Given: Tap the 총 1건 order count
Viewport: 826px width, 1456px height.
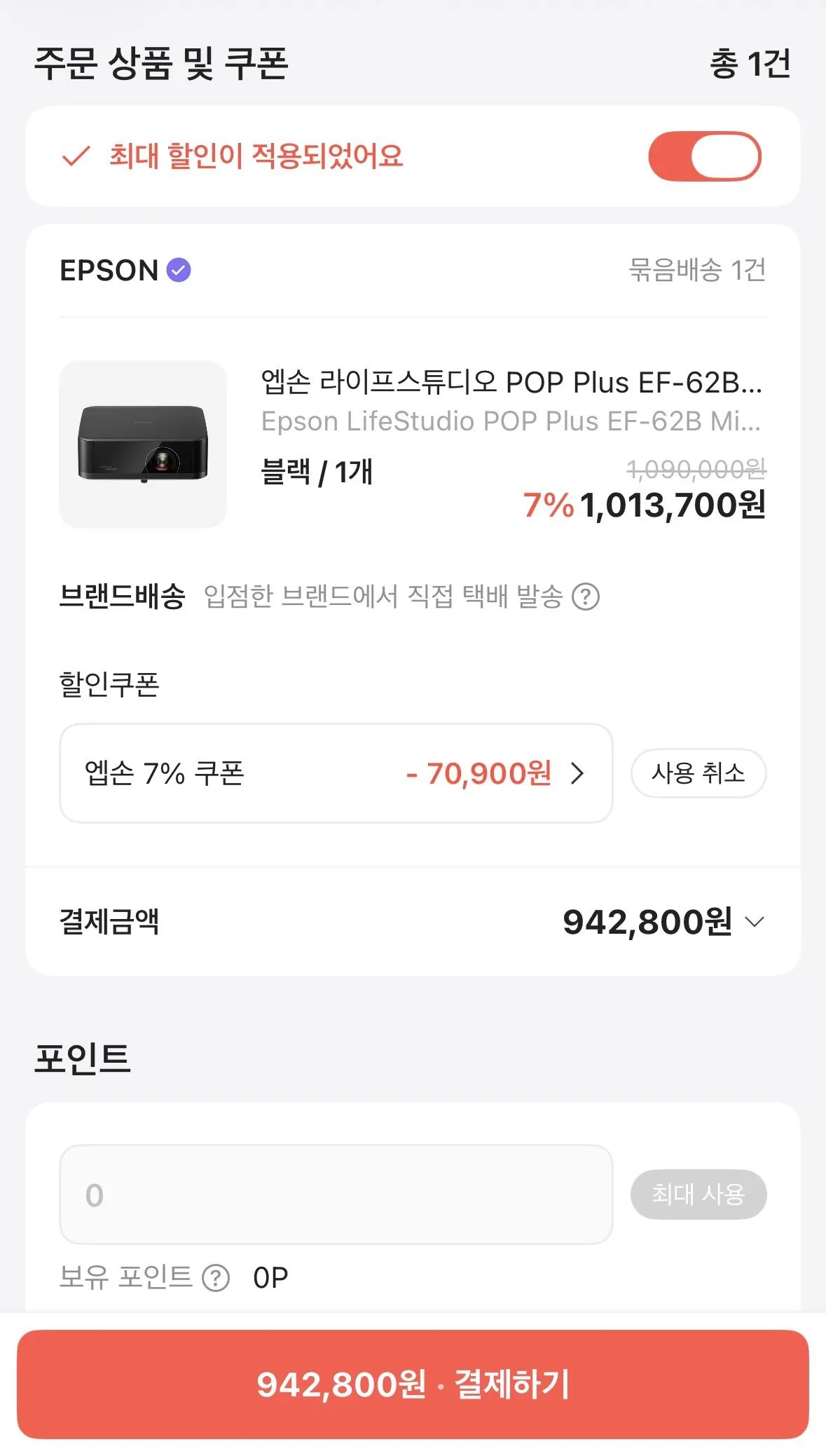Looking at the screenshot, I should (750, 64).
